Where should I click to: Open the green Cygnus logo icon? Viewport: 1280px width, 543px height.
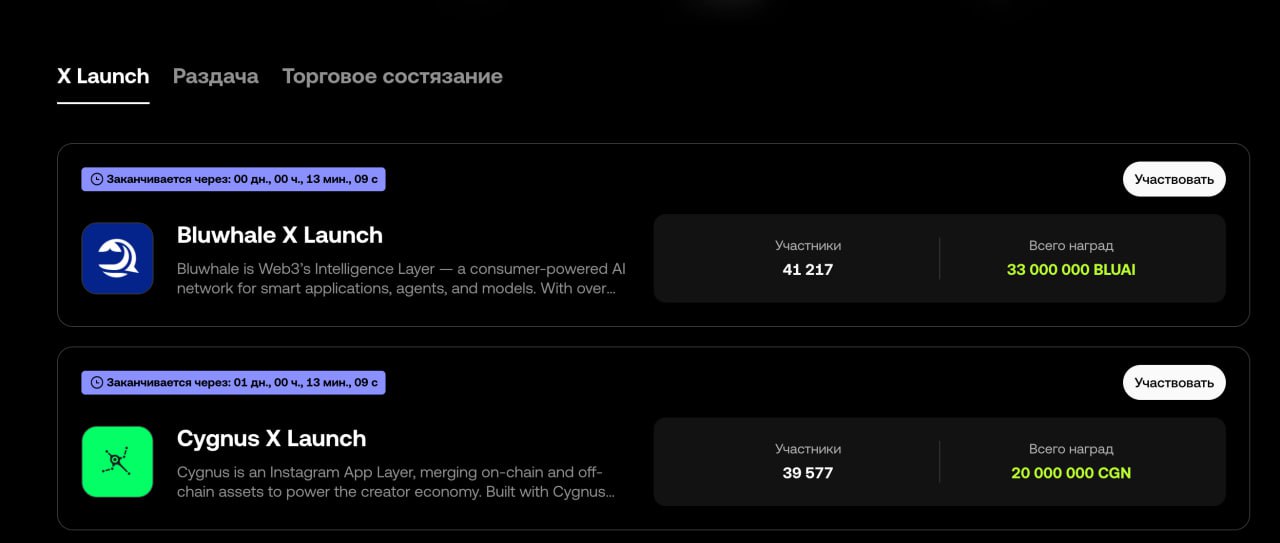tap(117, 462)
